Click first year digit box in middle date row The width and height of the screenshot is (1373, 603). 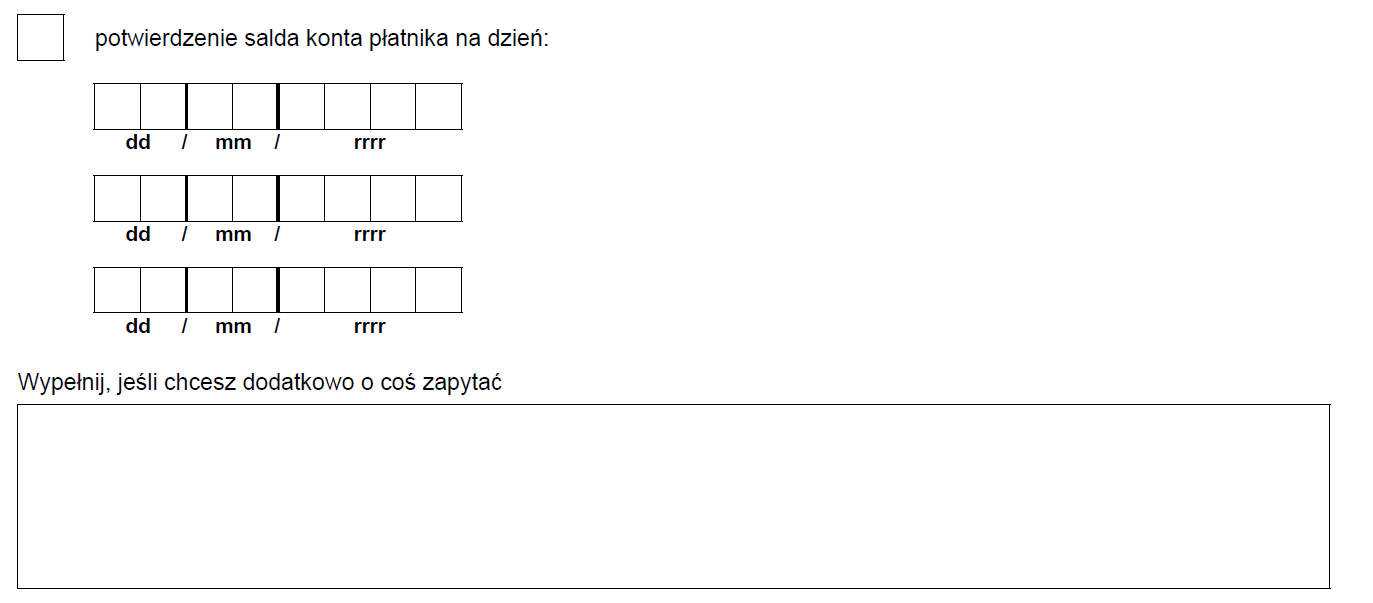(302, 198)
